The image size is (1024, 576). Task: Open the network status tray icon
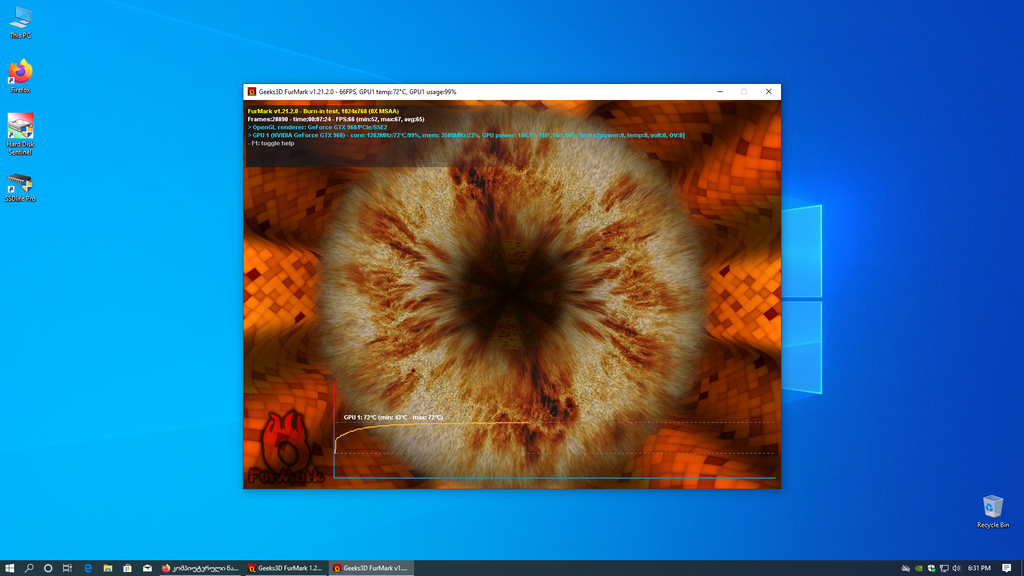click(x=945, y=568)
